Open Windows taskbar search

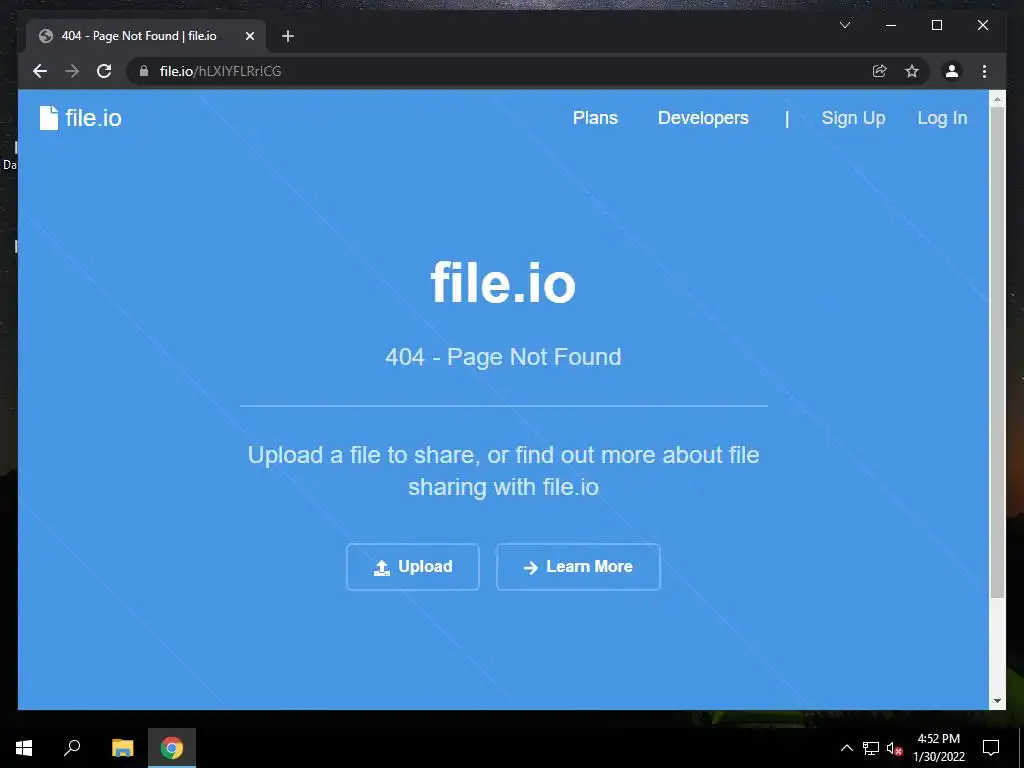point(72,748)
